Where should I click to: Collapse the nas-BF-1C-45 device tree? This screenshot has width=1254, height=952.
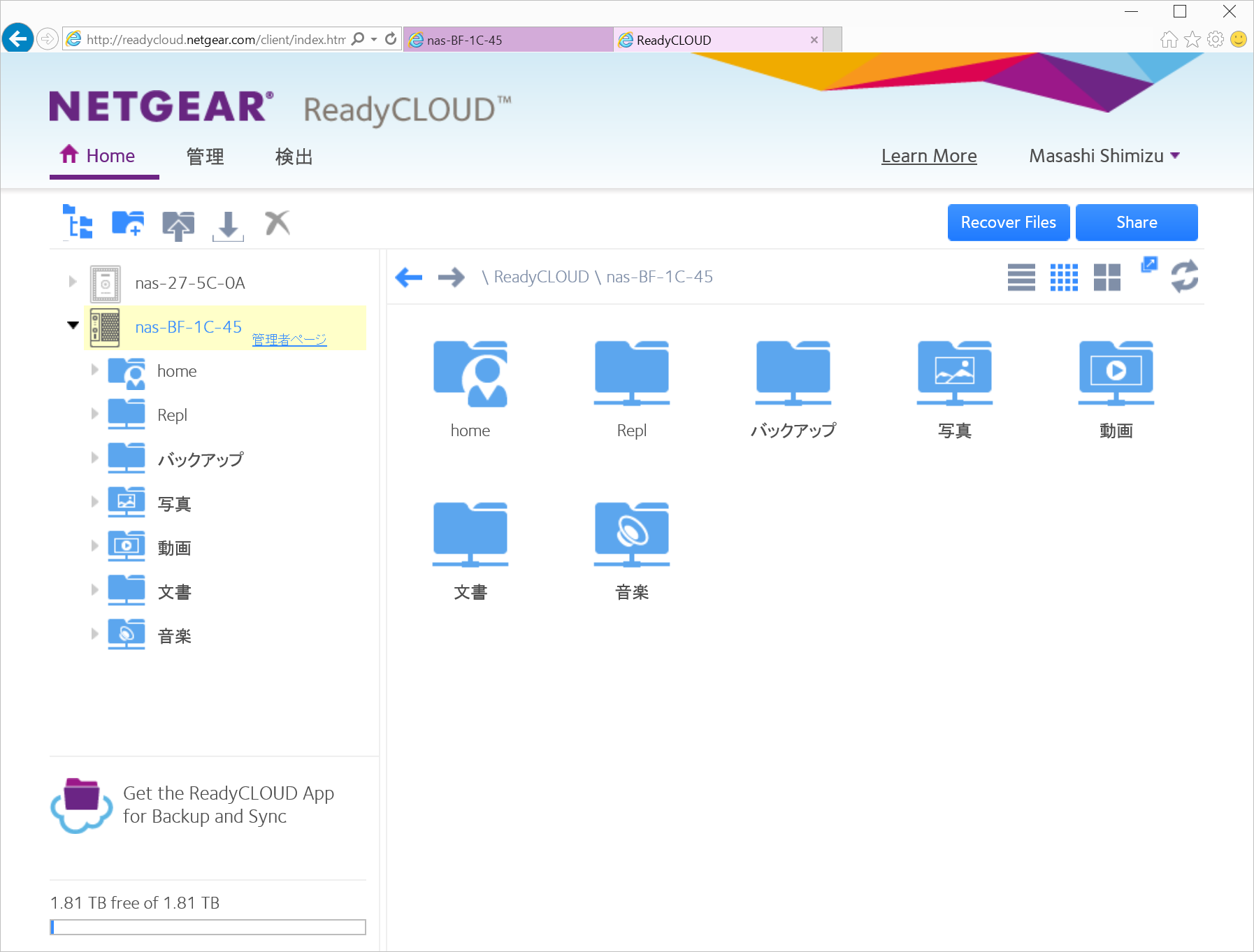tap(73, 325)
